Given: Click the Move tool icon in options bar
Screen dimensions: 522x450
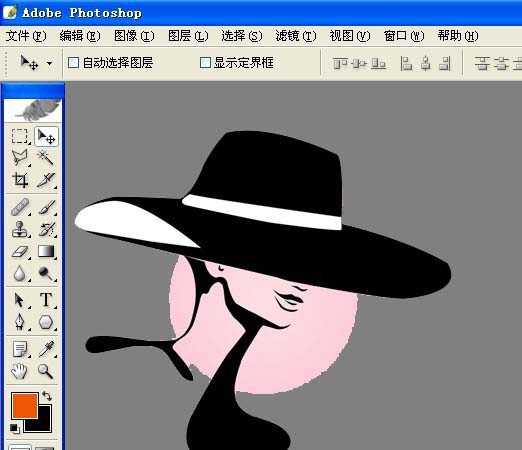Looking at the screenshot, I should pyautogui.click(x=29, y=63).
